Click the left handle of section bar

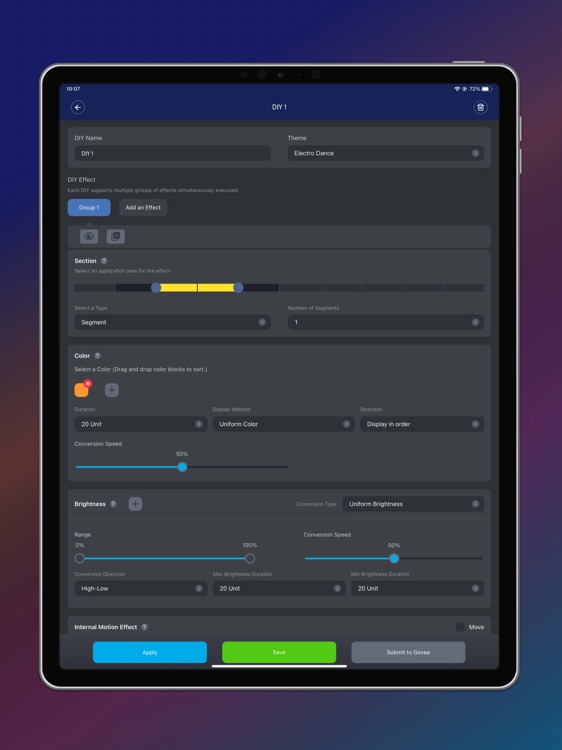pyautogui.click(x=156, y=287)
